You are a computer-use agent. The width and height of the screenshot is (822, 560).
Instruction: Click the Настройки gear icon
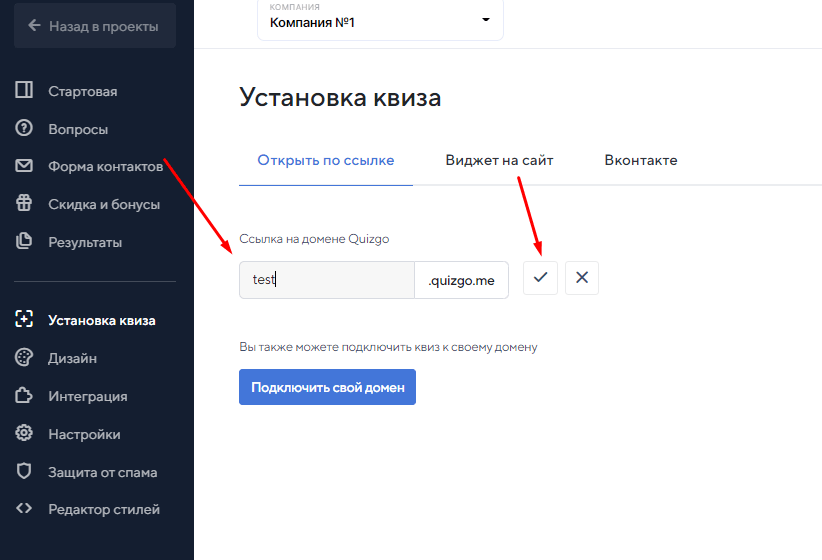click(25, 434)
